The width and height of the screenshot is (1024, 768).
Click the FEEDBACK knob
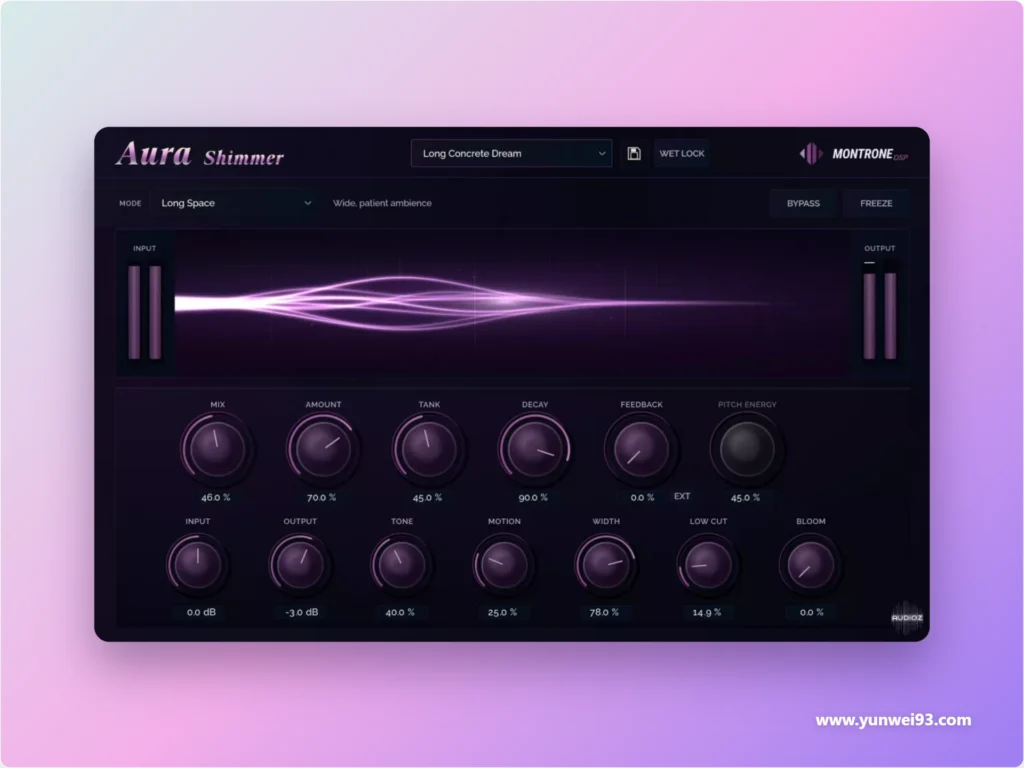(640, 449)
